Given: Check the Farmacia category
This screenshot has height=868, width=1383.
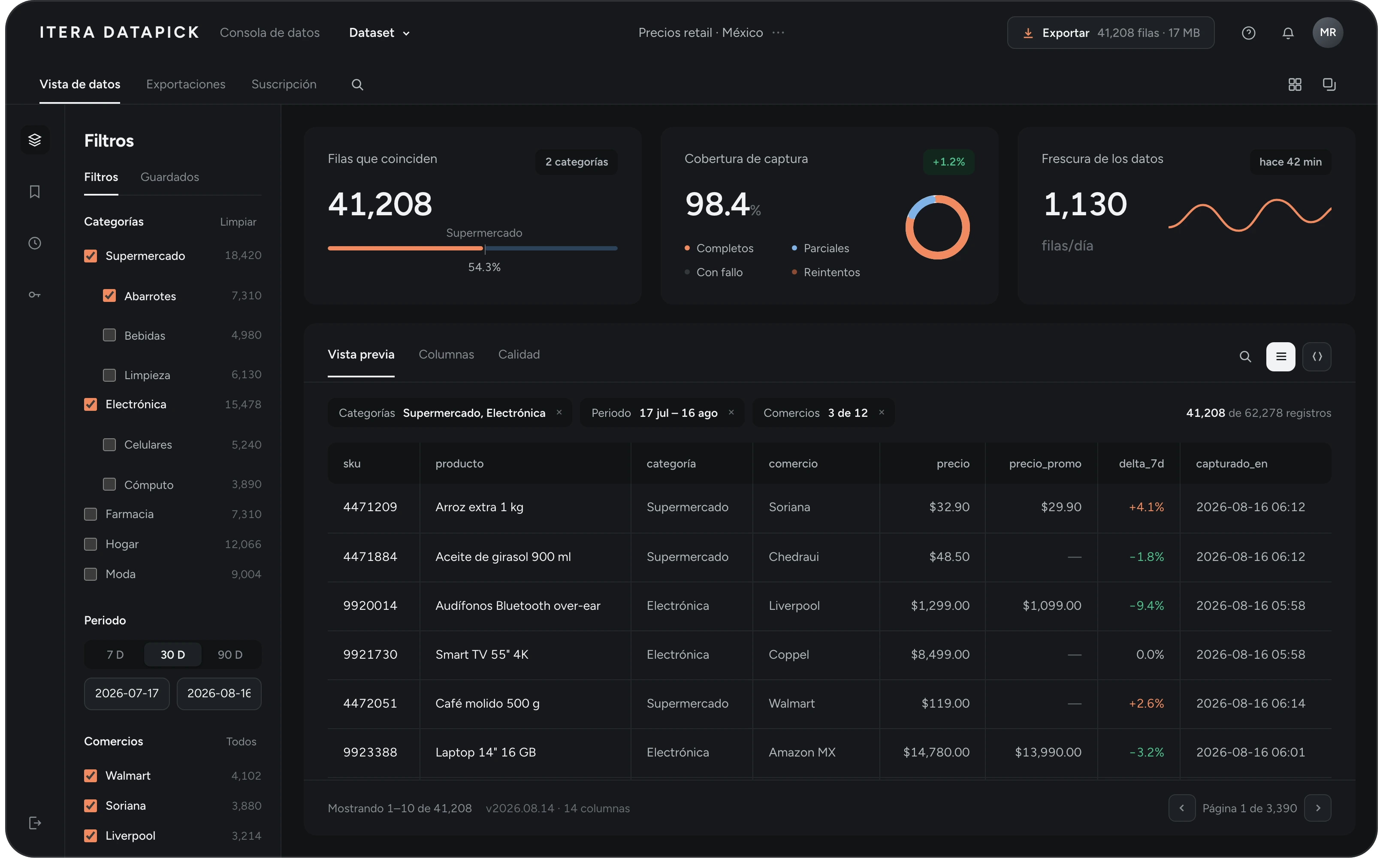Looking at the screenshot, I should tap(90, 514).
